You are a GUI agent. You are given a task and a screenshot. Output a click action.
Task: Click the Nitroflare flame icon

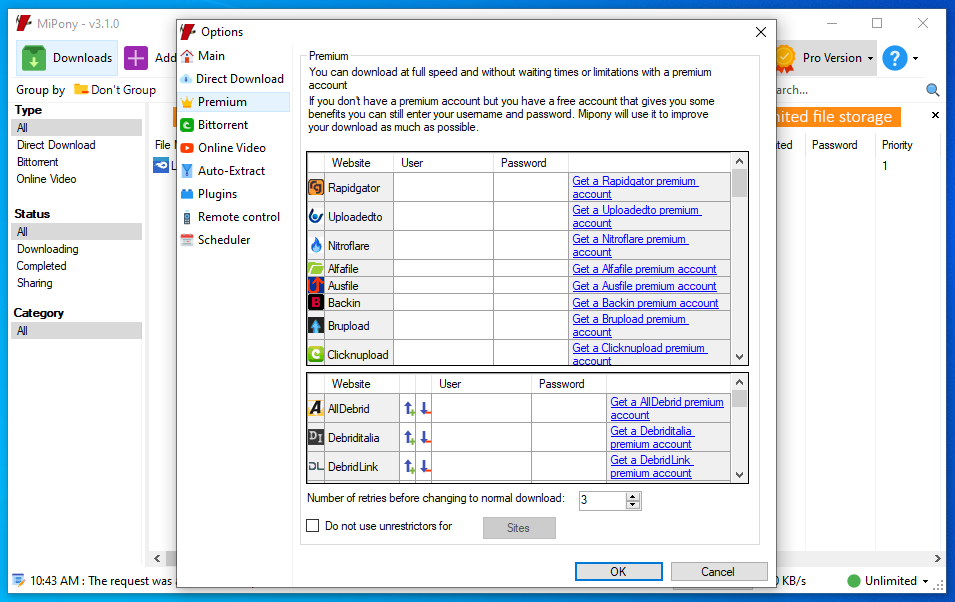(x=316, y=246)
